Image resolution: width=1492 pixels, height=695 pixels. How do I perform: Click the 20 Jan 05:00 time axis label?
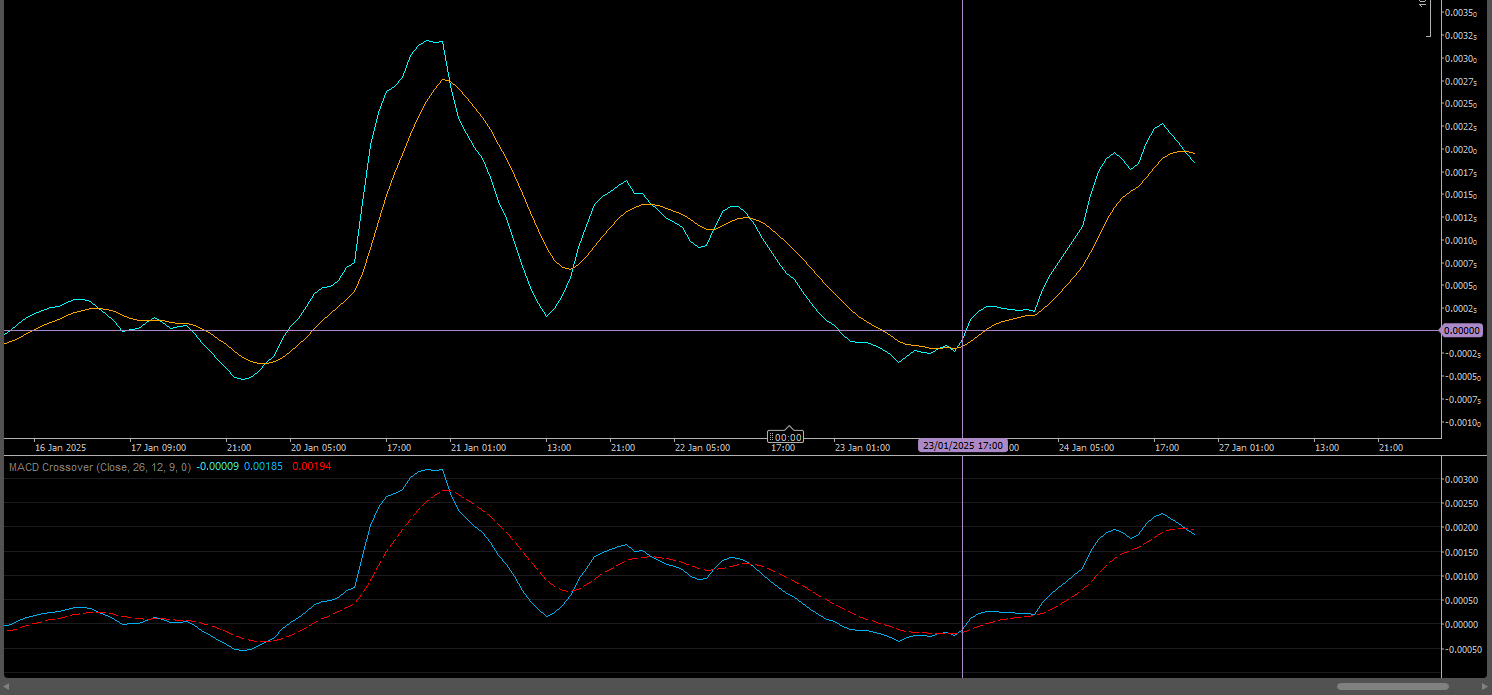[318, 447]
